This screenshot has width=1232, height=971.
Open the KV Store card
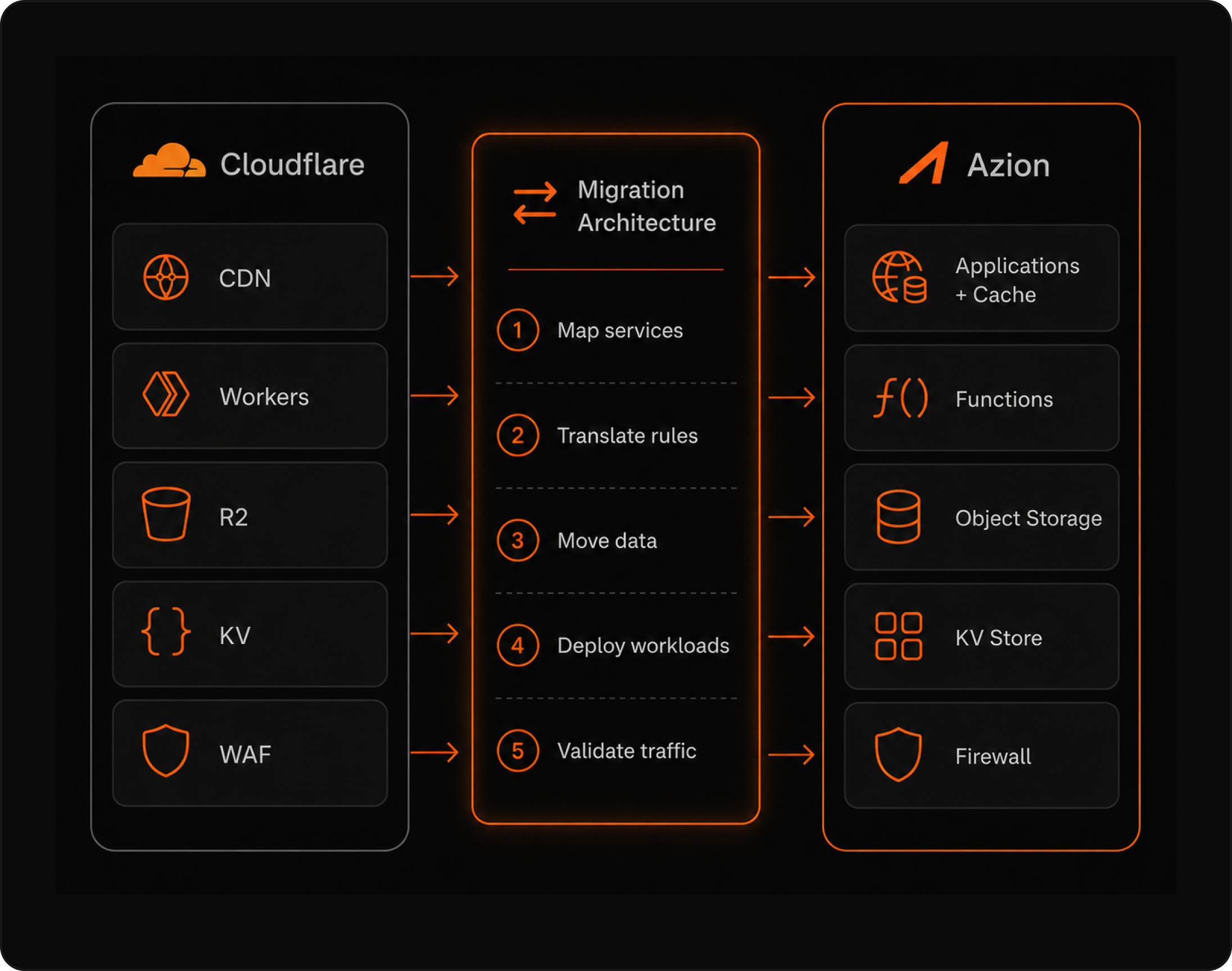tap(982, 637)
